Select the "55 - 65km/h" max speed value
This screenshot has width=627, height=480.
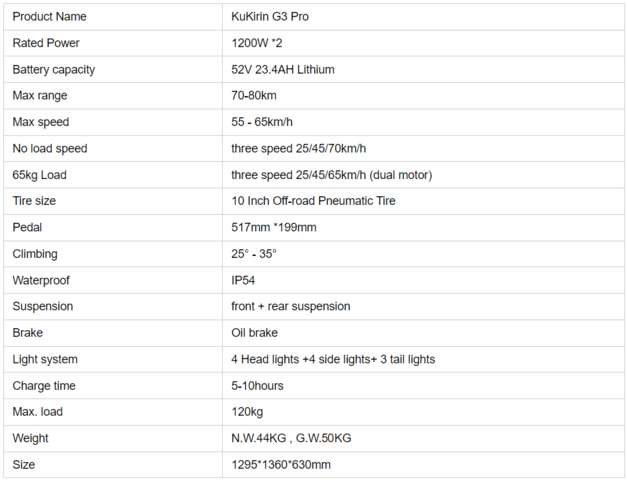point(262,122)
